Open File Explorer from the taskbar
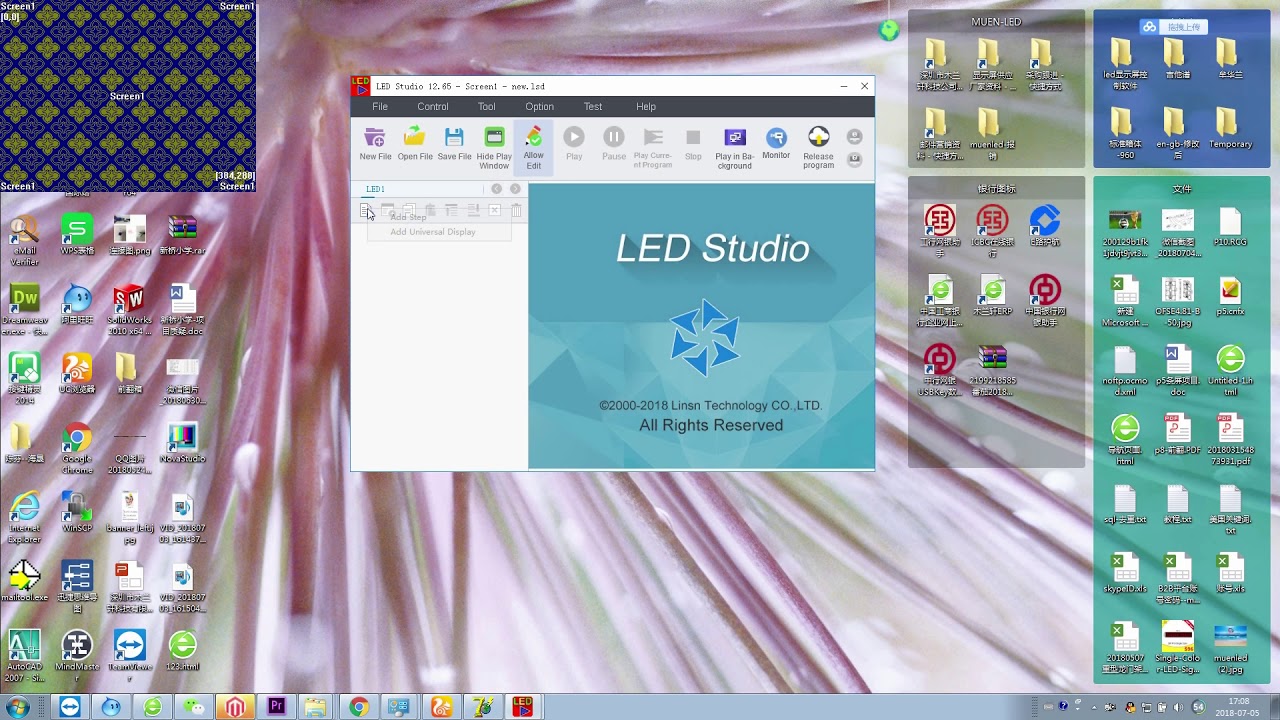This screenshot has width=1280, height=720. (316, 707)
